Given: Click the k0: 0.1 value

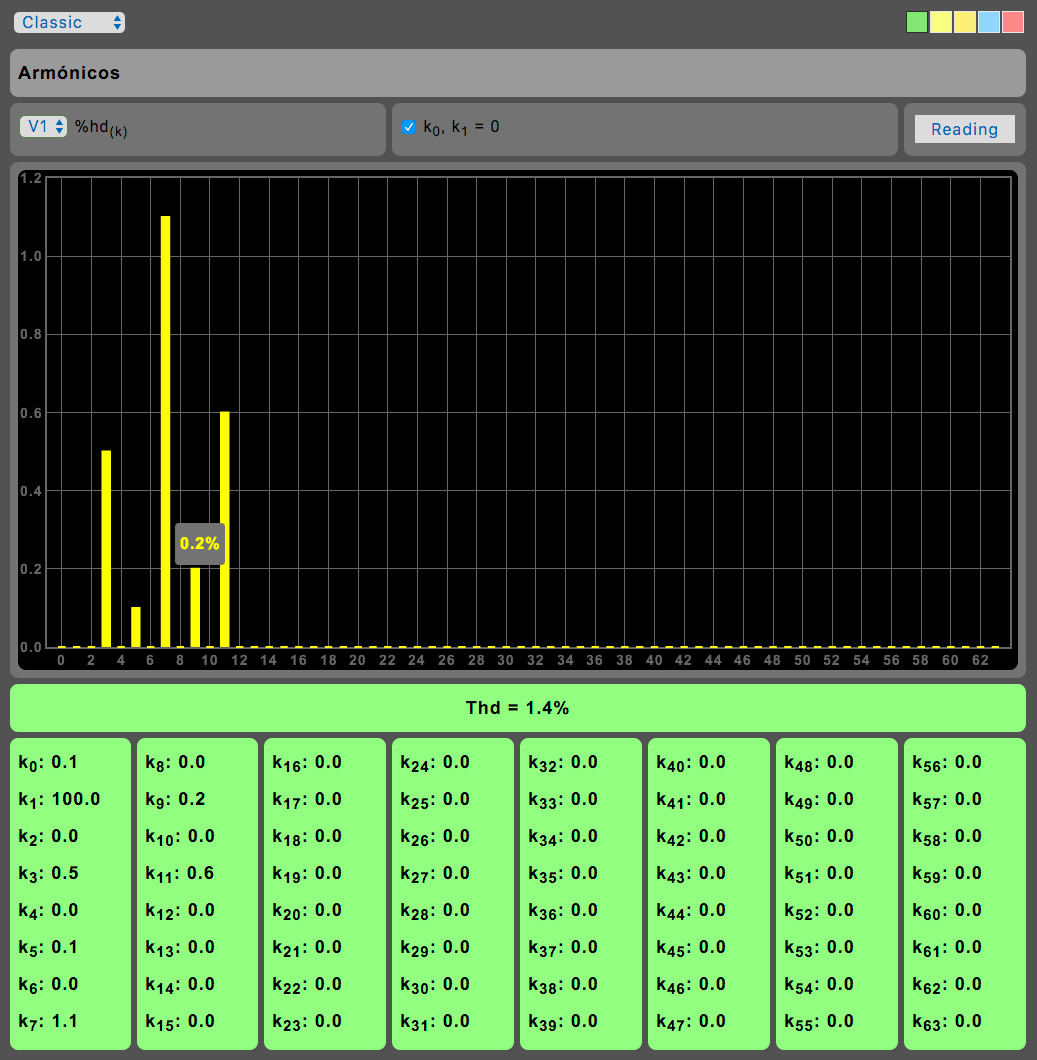Looking at the screenshot, I should click(x=48, y=763).
